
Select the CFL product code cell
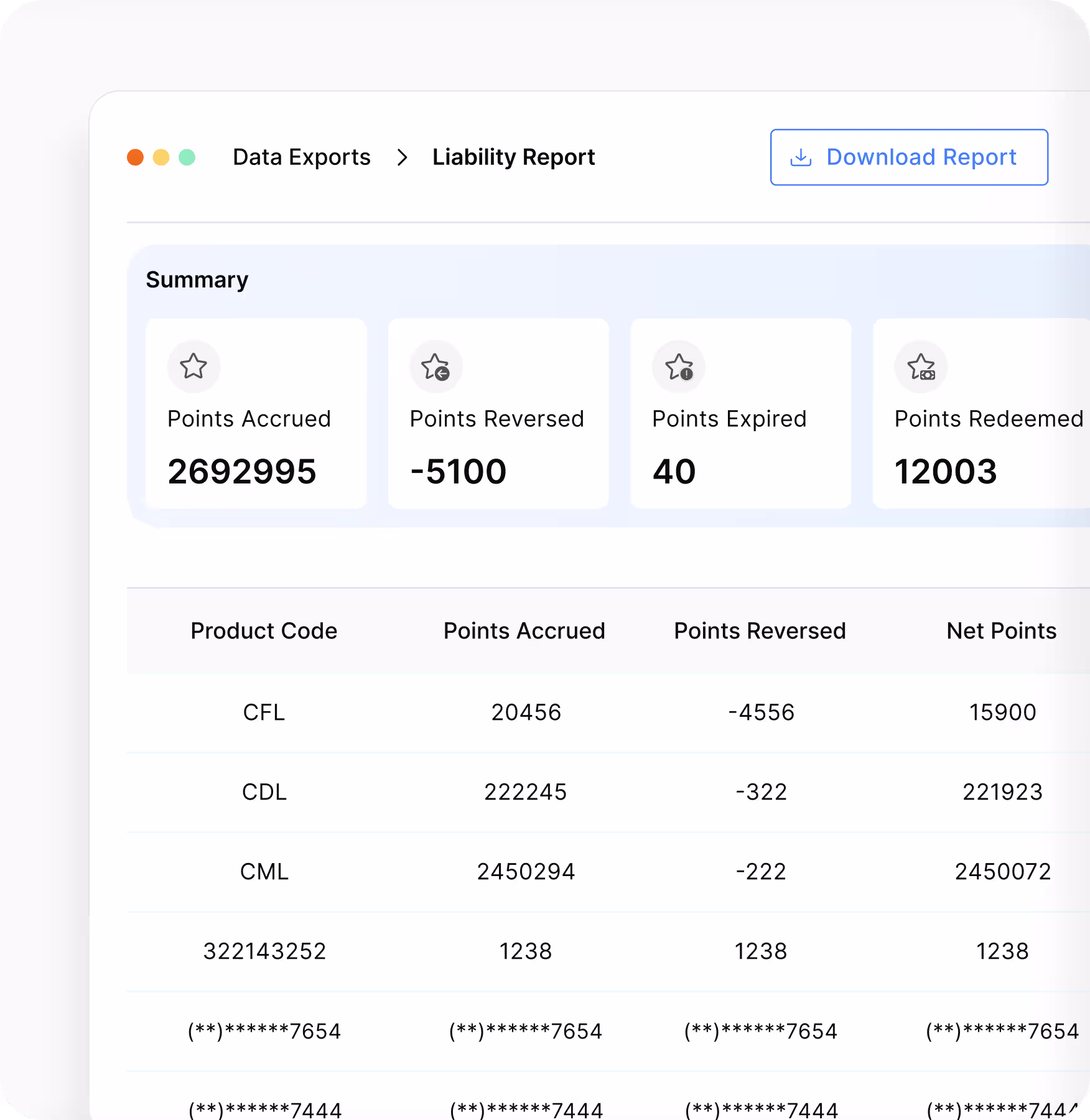coord(264,712)
